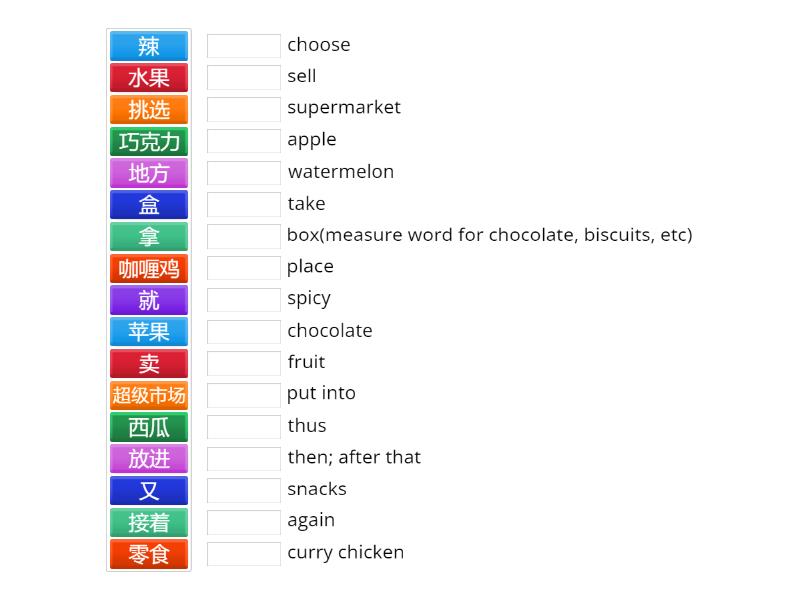Viewport: 800px width, 600px height.
Task: Click the green 巧克力 tile
Action: click(149, 142)
